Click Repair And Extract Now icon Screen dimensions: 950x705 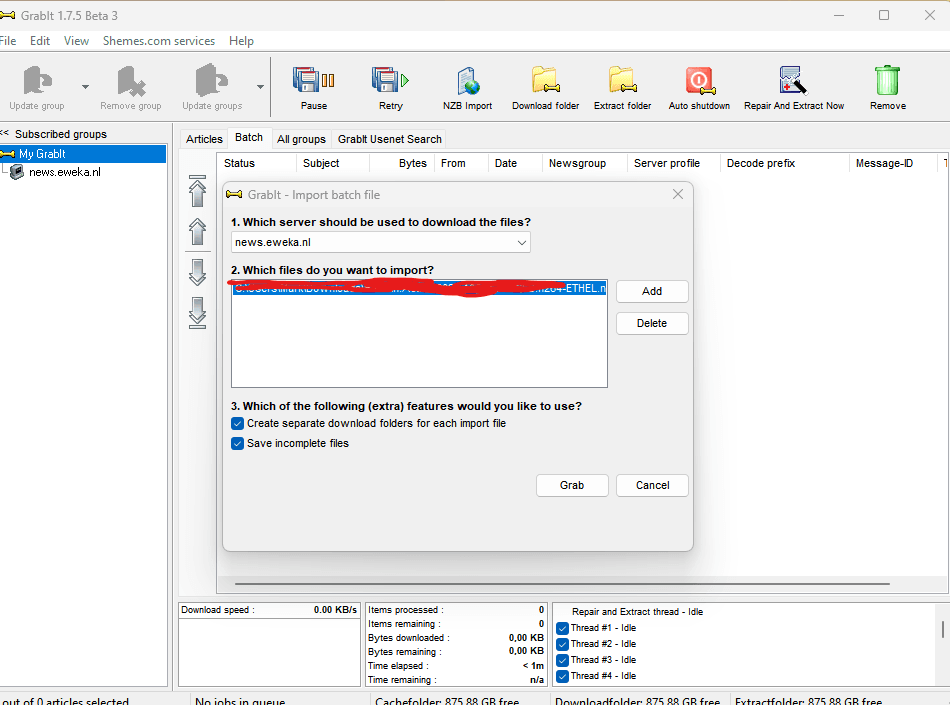[x=793, y=82]
